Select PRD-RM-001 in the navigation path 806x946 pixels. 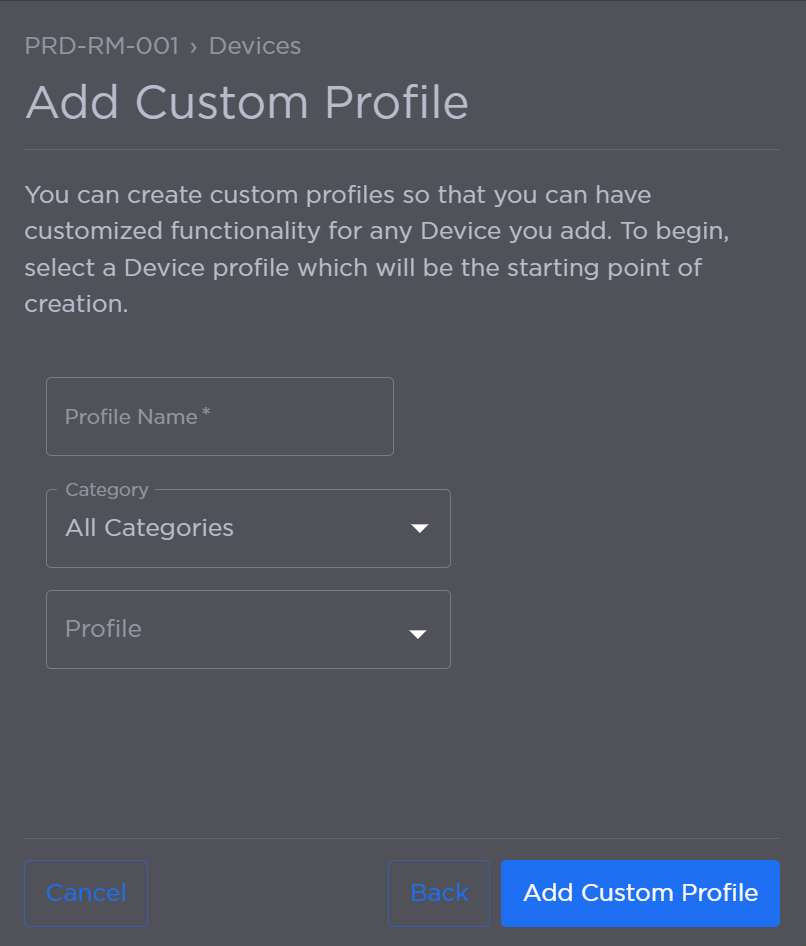[x=101, y=46]
